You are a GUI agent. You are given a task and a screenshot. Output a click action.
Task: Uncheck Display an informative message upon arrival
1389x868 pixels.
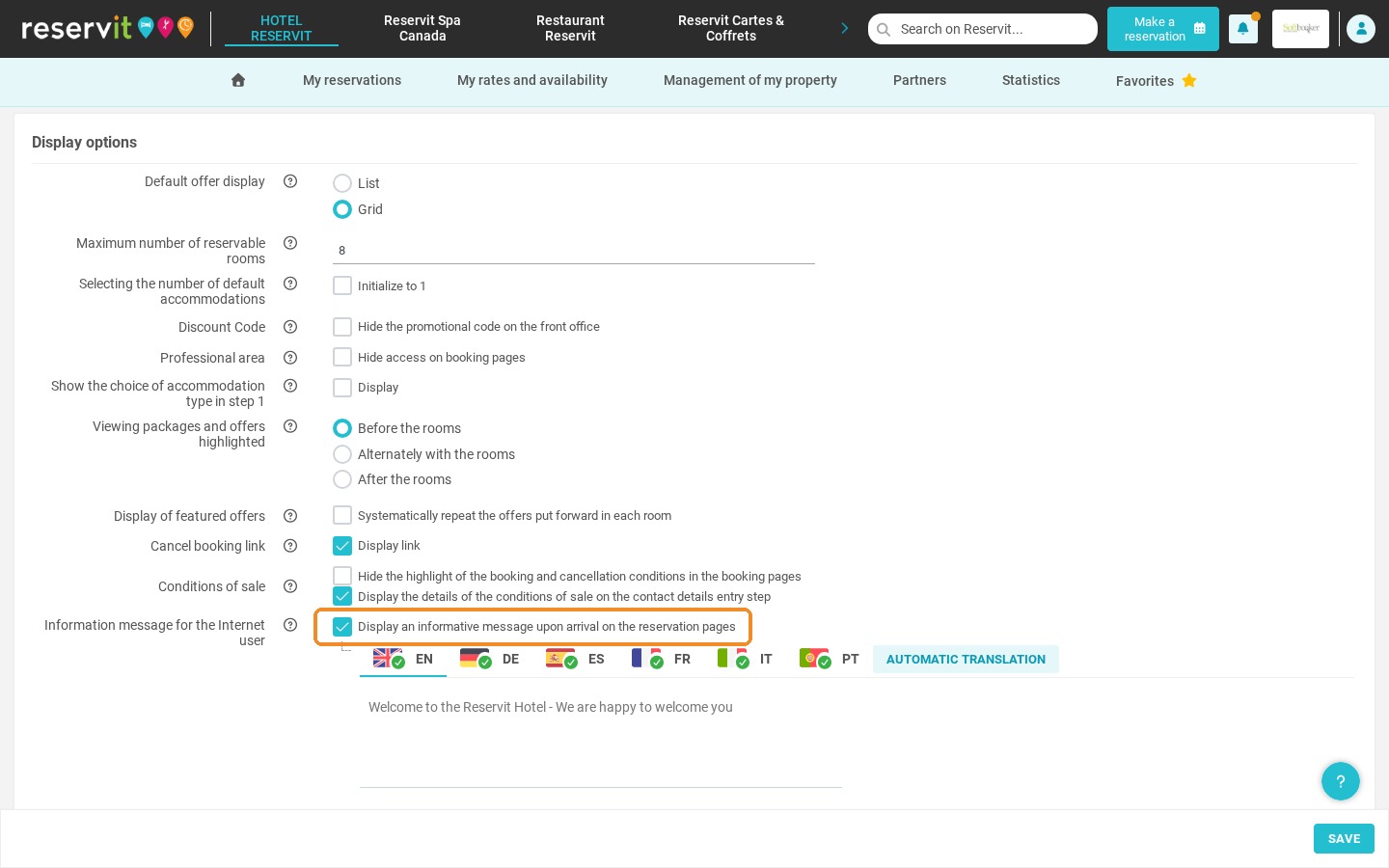(x=342, y=627)
